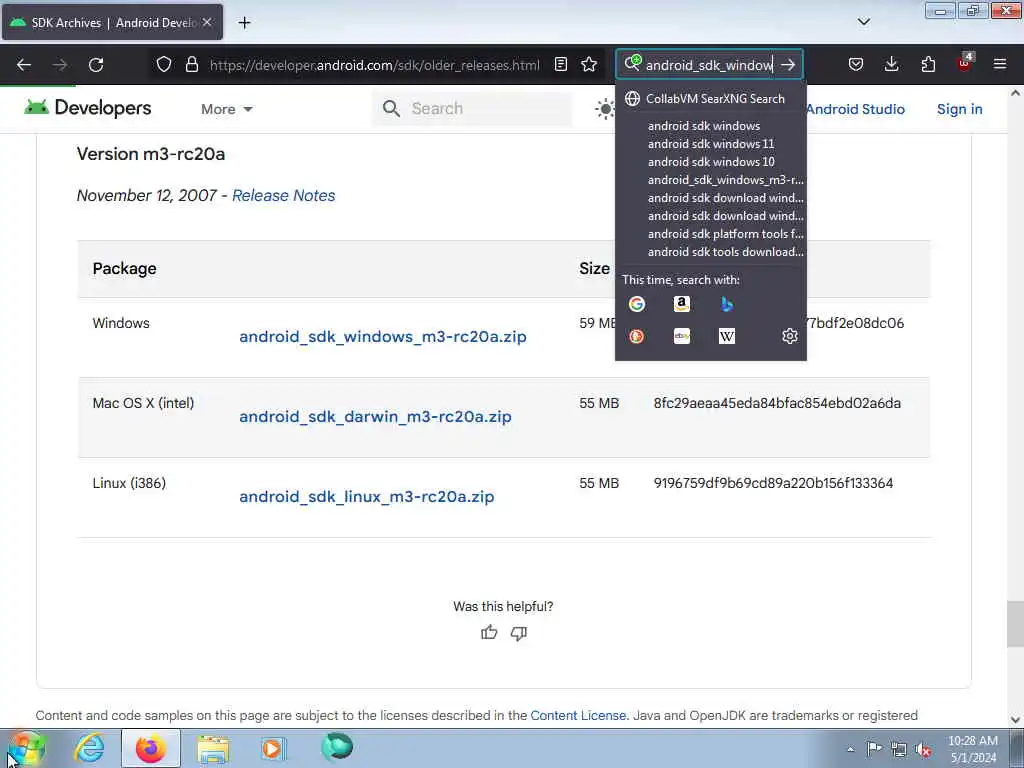Submit search with the arrow button
The height and width of the screenshot is (768, 1024).
point(788,65)
